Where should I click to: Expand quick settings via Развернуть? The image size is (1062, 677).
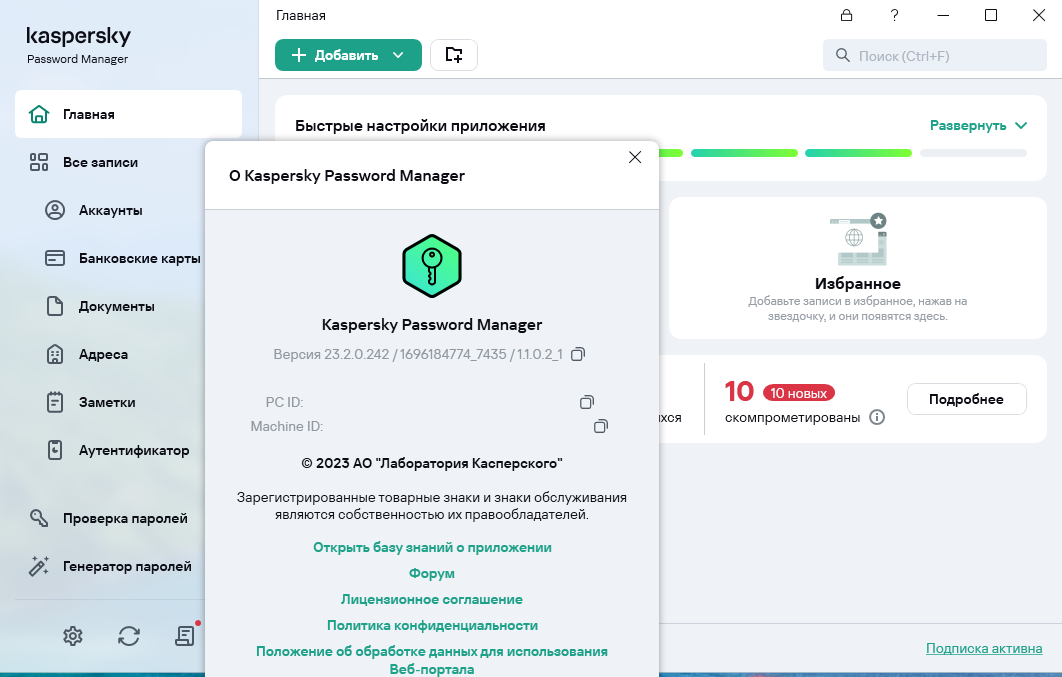pos(978,125)
